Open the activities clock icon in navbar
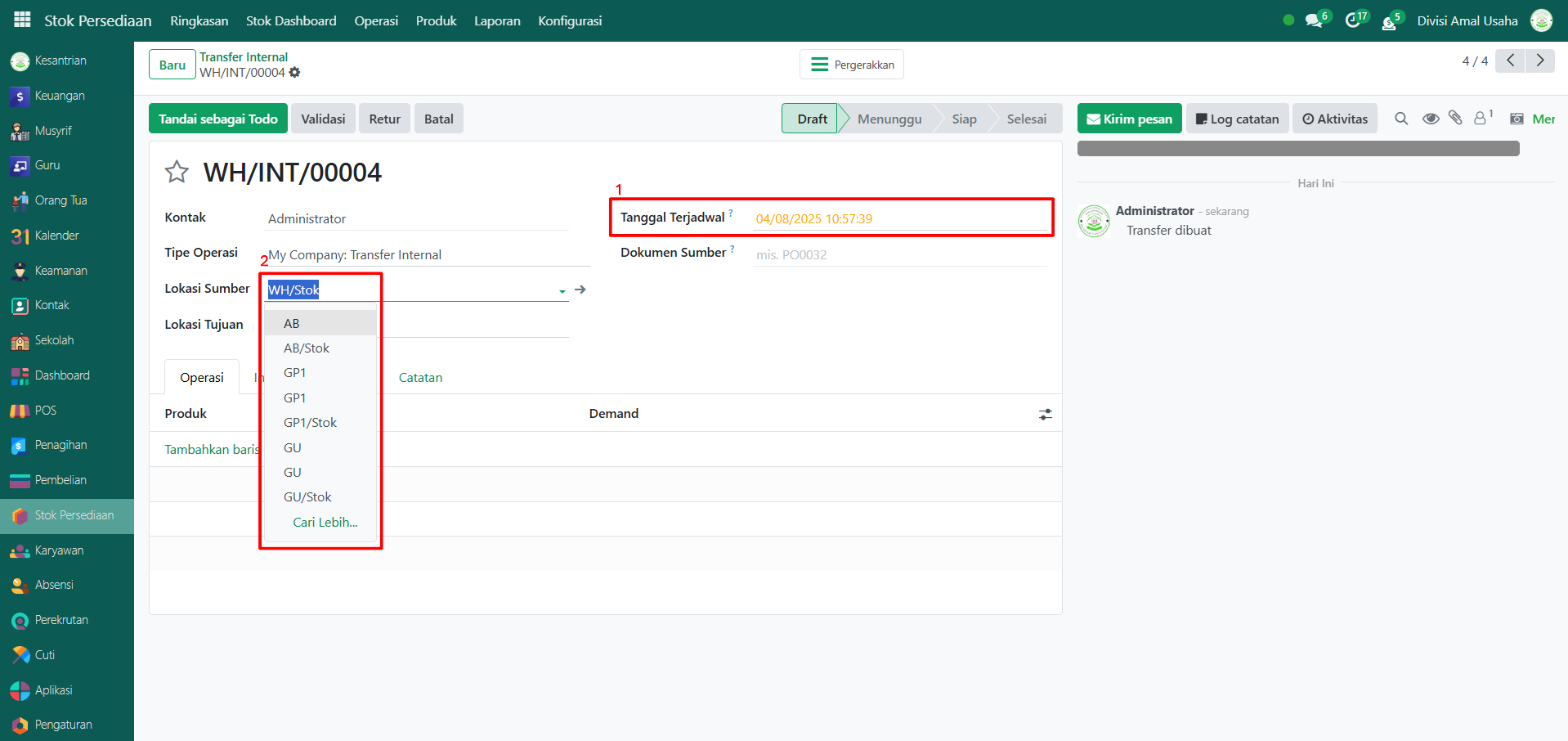 tap(1353, 20)
